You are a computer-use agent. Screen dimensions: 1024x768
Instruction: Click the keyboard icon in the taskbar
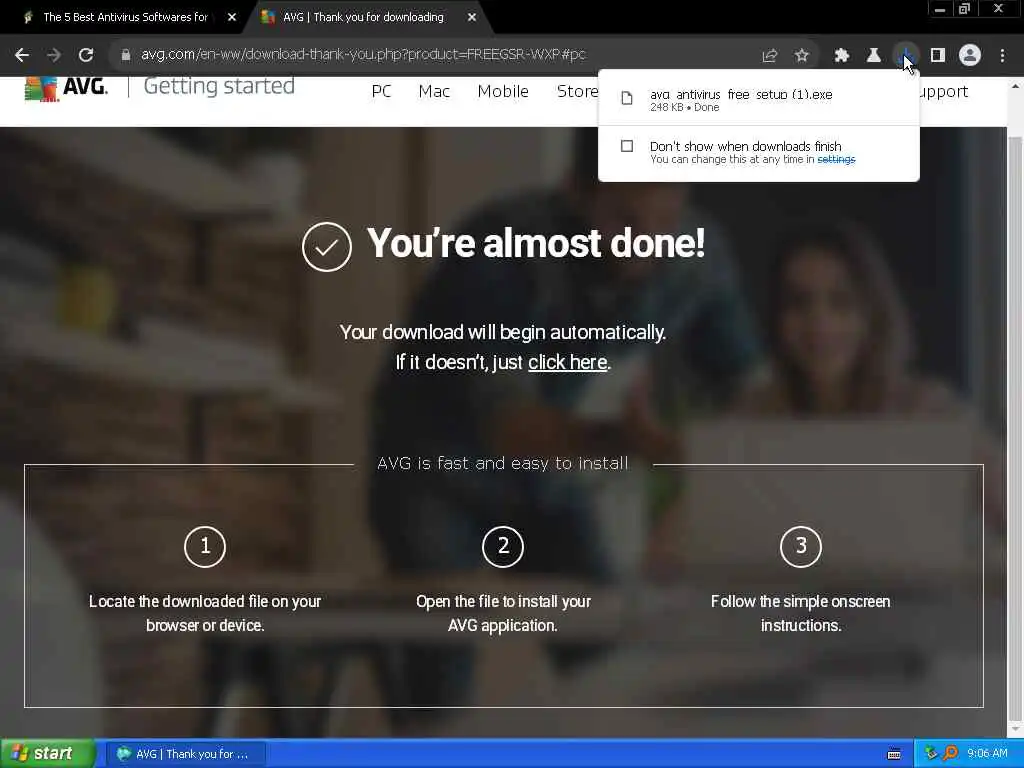894,754
